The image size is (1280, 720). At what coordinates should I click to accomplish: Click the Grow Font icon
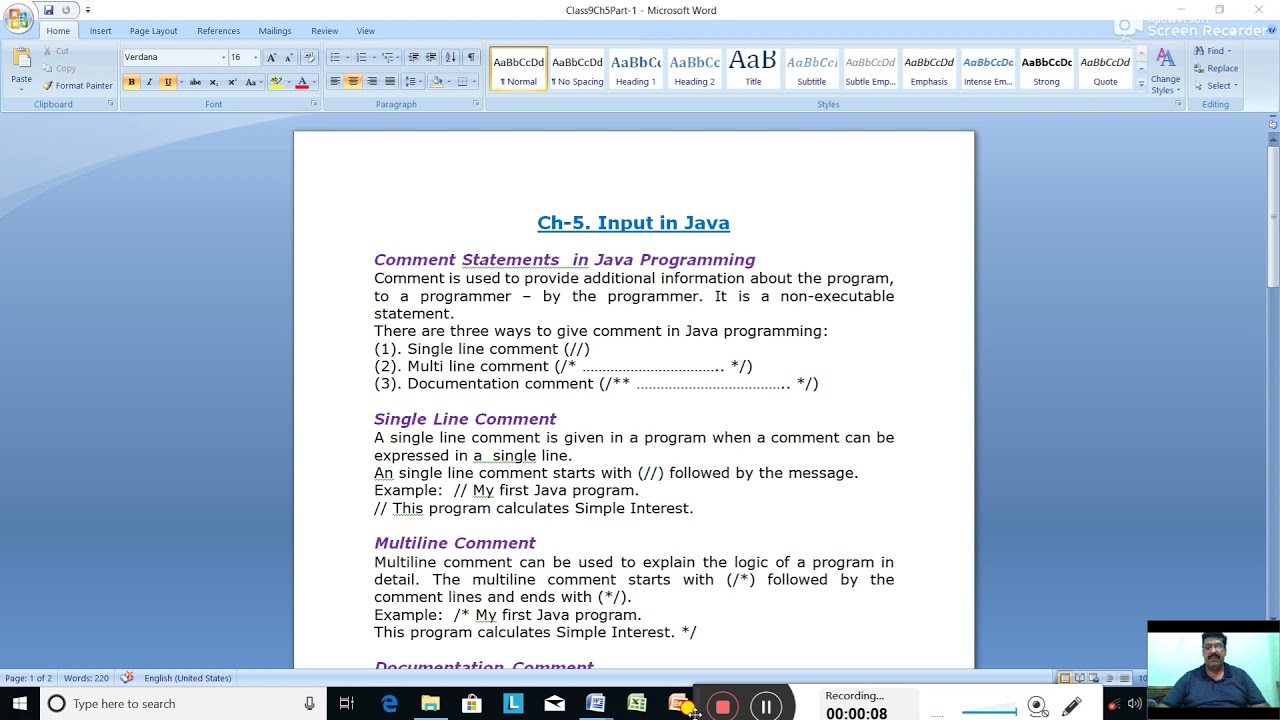271,58
